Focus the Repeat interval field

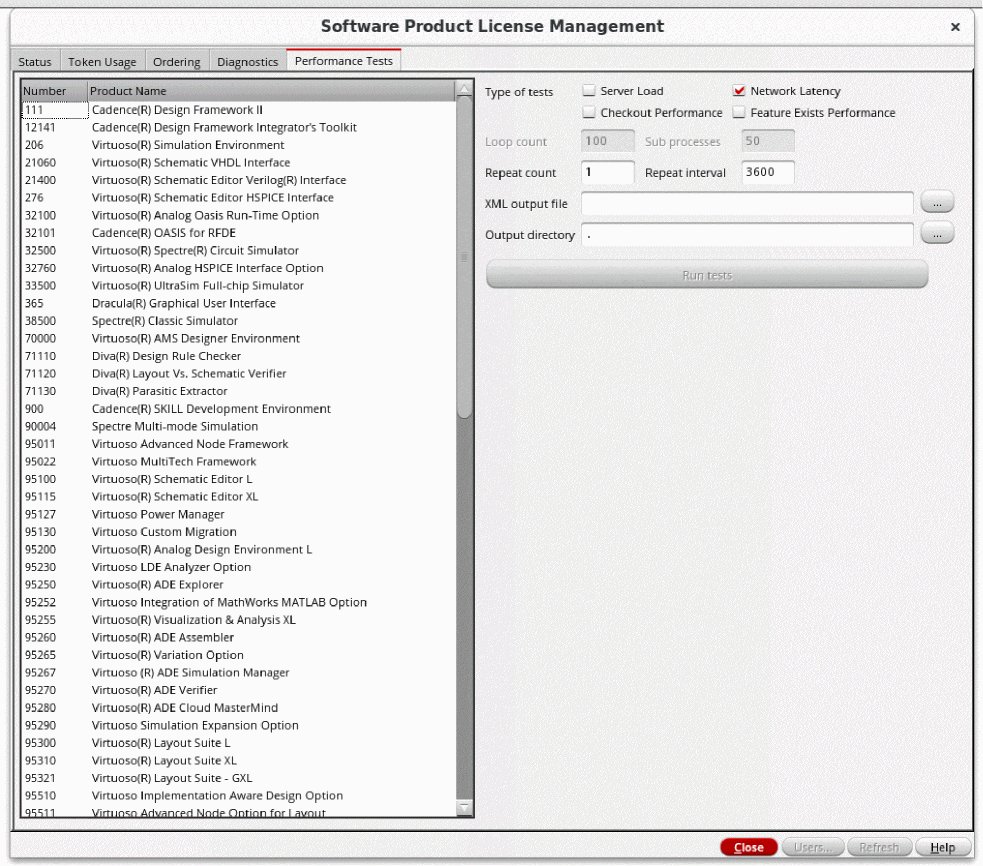click(x=767, y=173)
